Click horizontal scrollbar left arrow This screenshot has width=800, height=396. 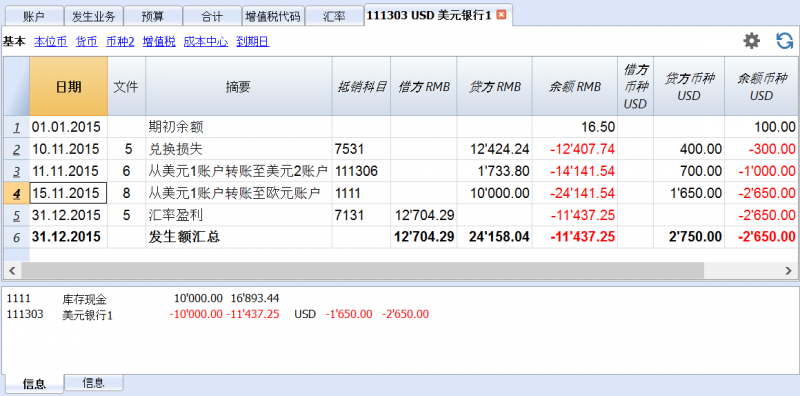(12, 270)
